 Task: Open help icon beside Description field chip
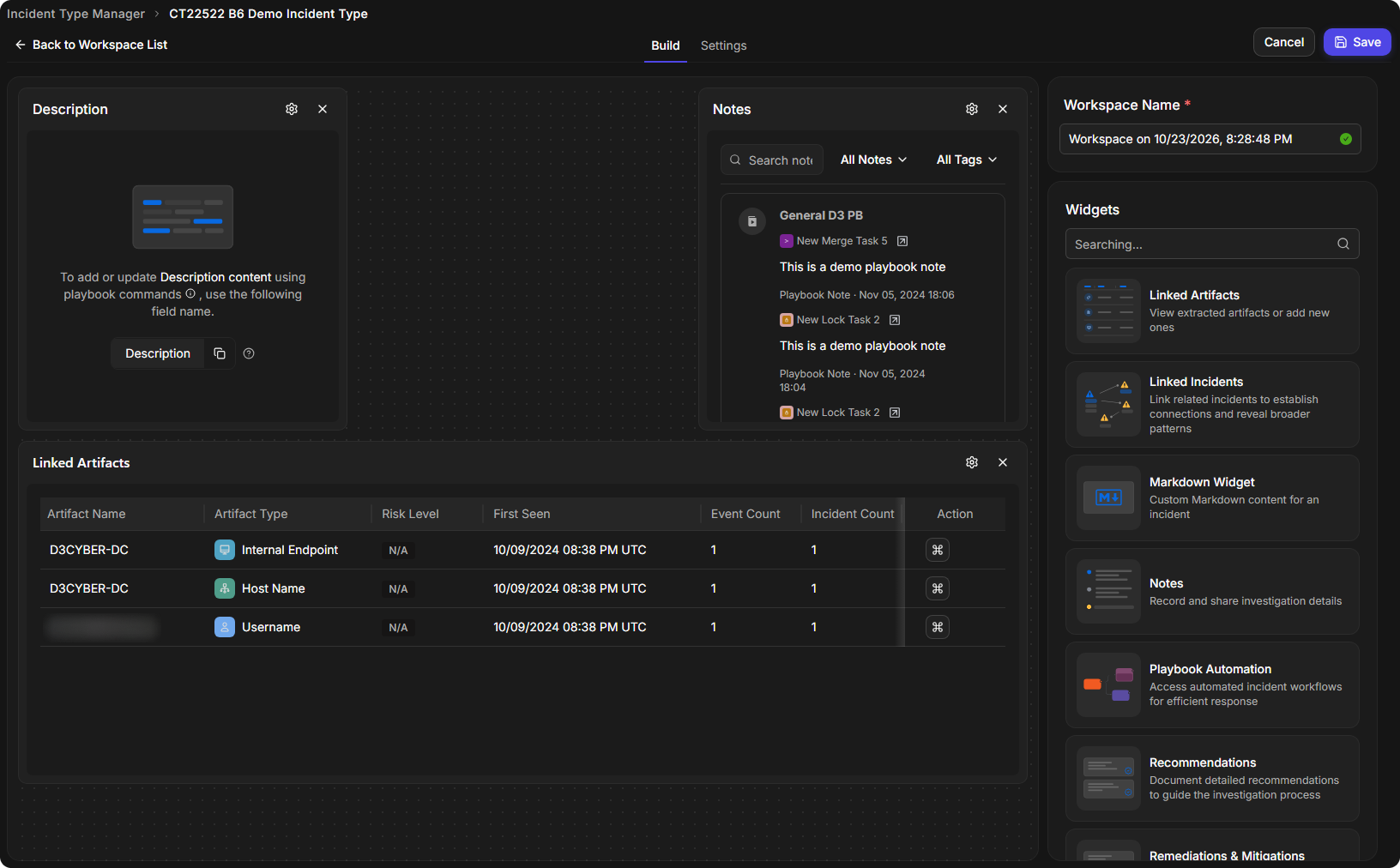tap(249, 353)
